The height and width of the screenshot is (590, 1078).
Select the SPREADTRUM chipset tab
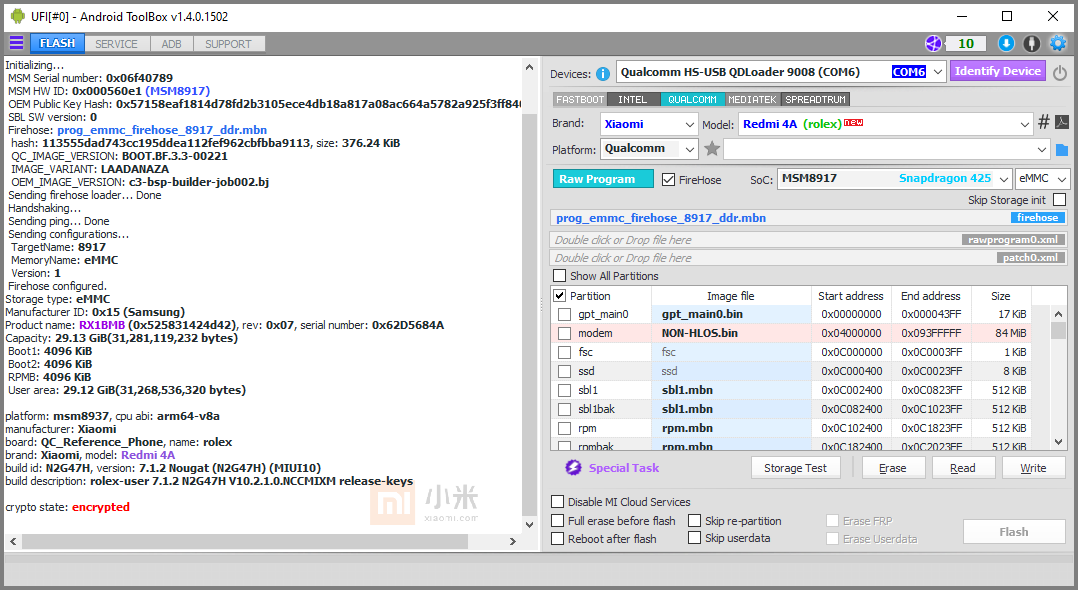[815, 100]
